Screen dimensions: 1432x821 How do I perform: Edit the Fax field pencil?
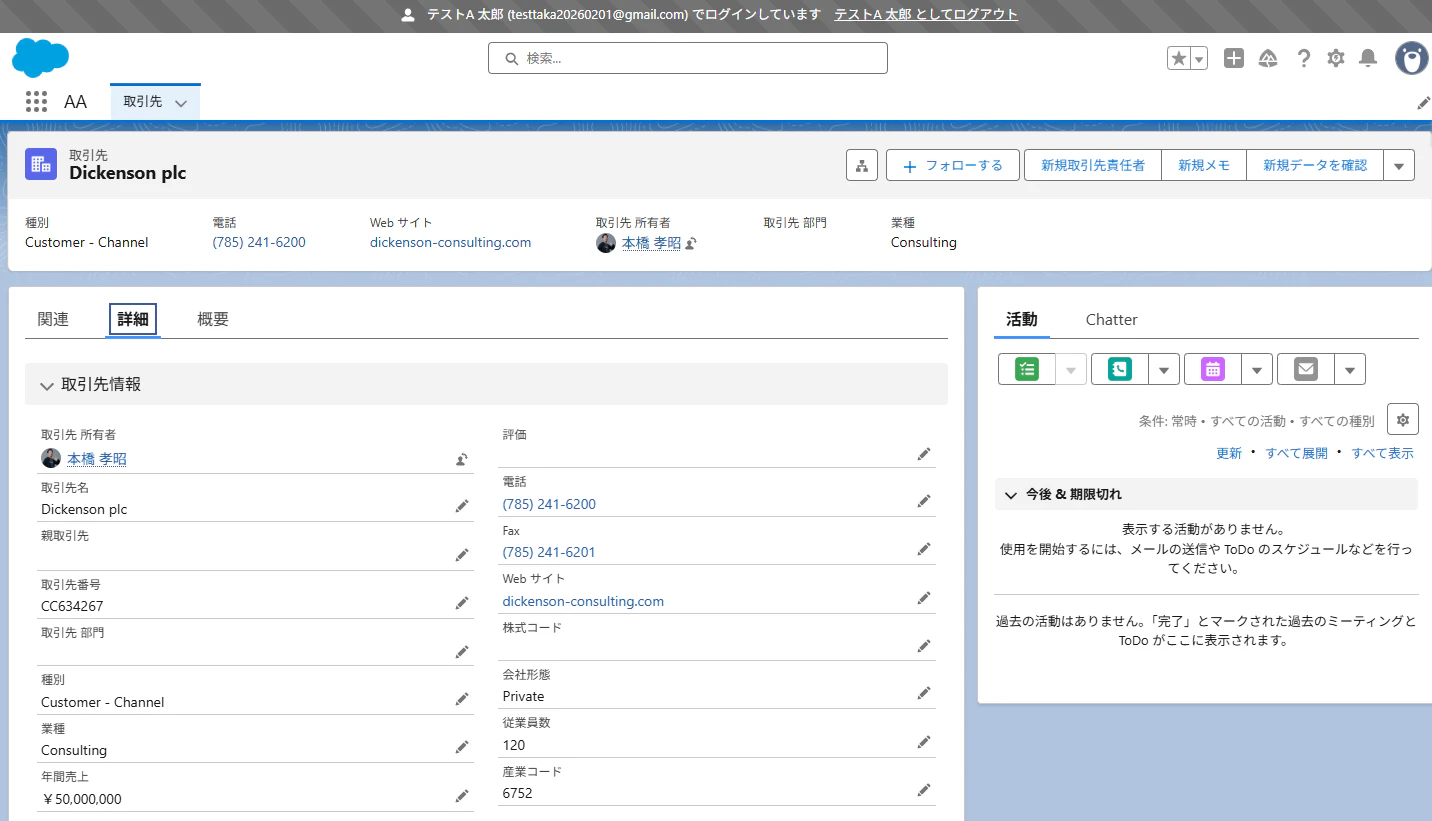(924, 549)
